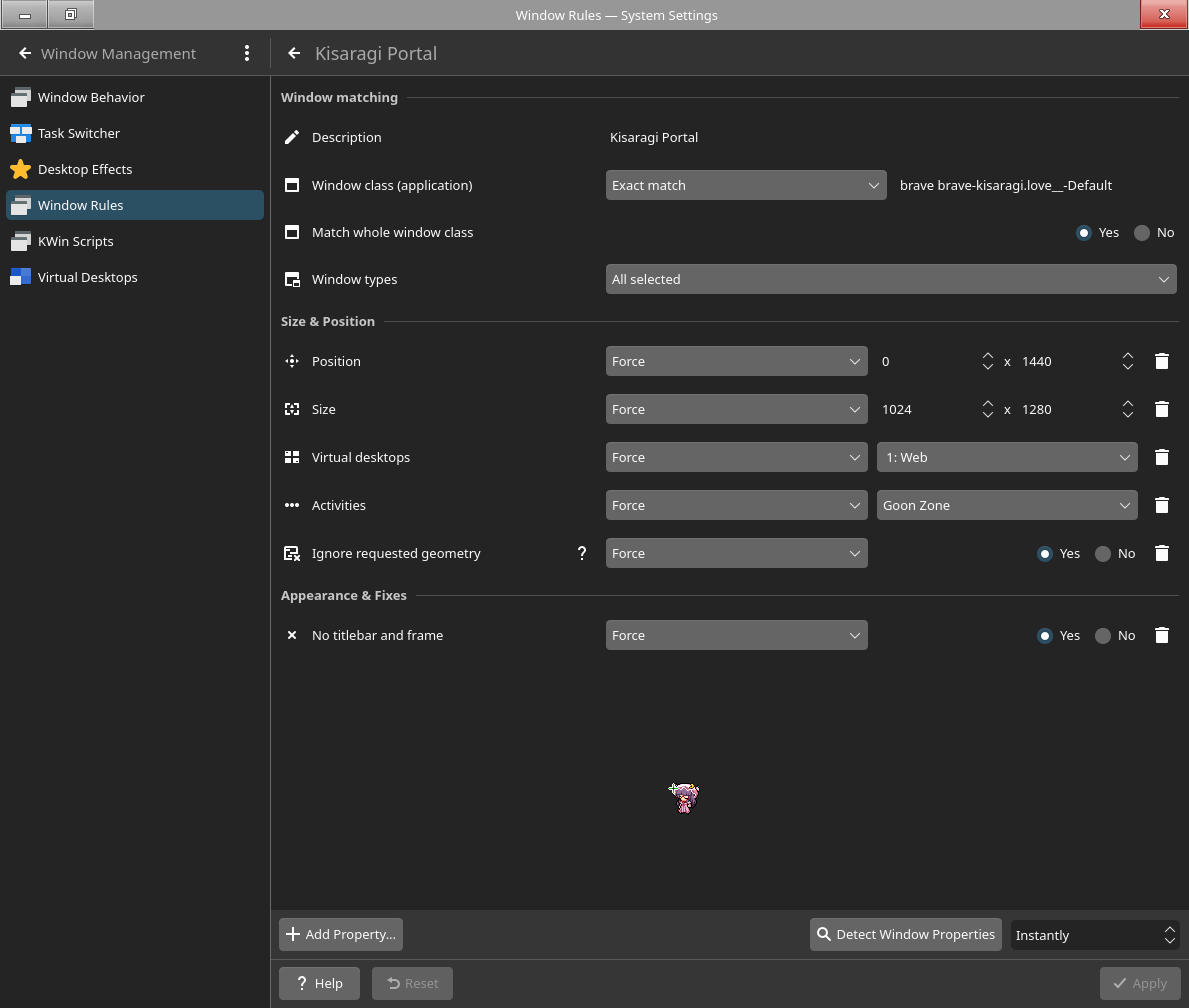Delete the No titlebar and frame property

(1162, 636)
